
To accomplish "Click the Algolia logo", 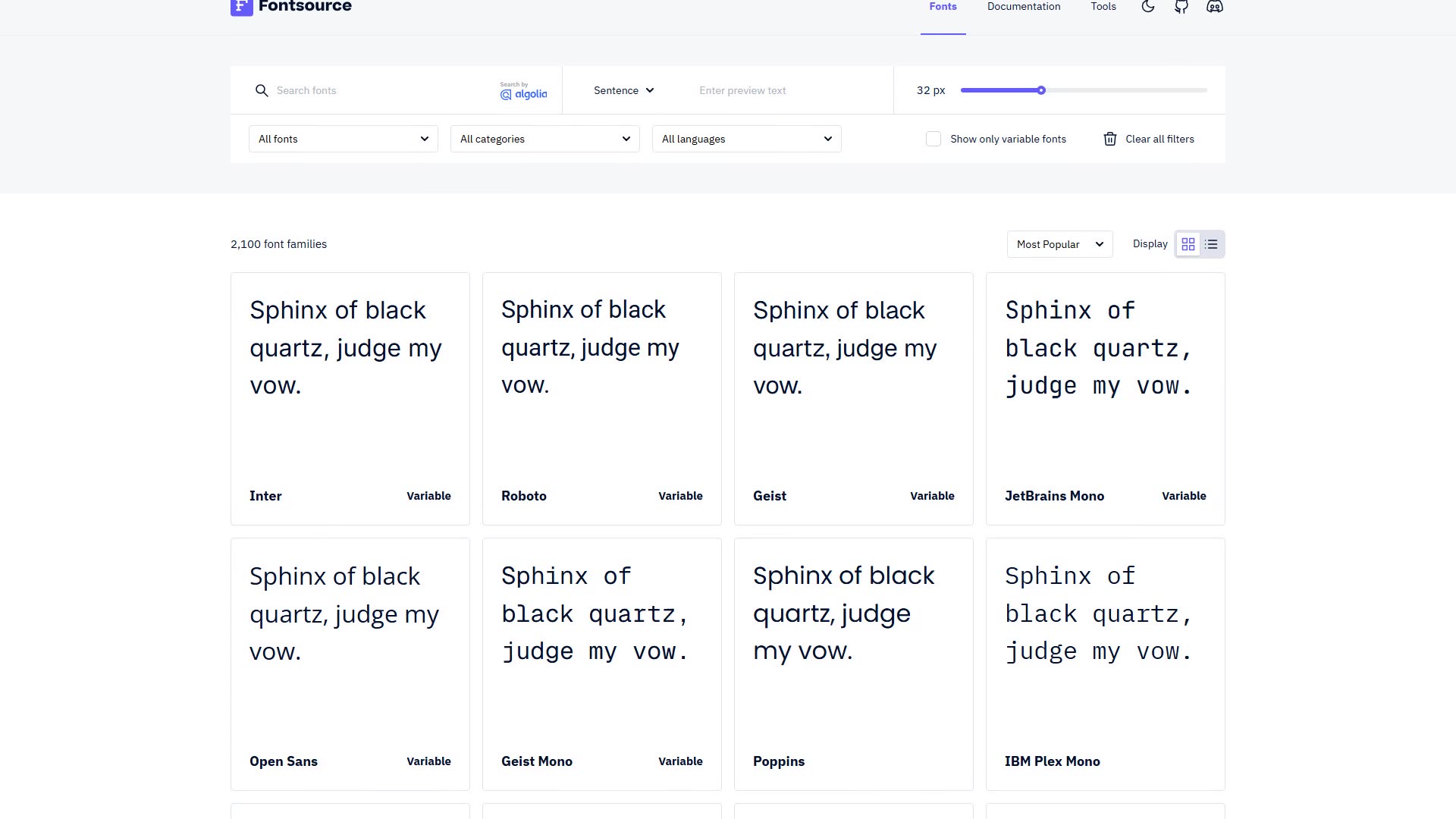I will [523, 91].
